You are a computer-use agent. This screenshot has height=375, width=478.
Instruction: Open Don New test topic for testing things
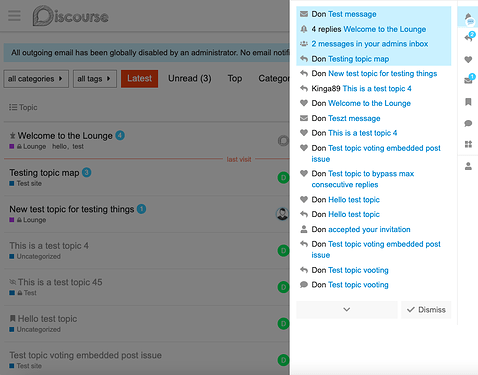pyautogui.click(x=373, y=73)
